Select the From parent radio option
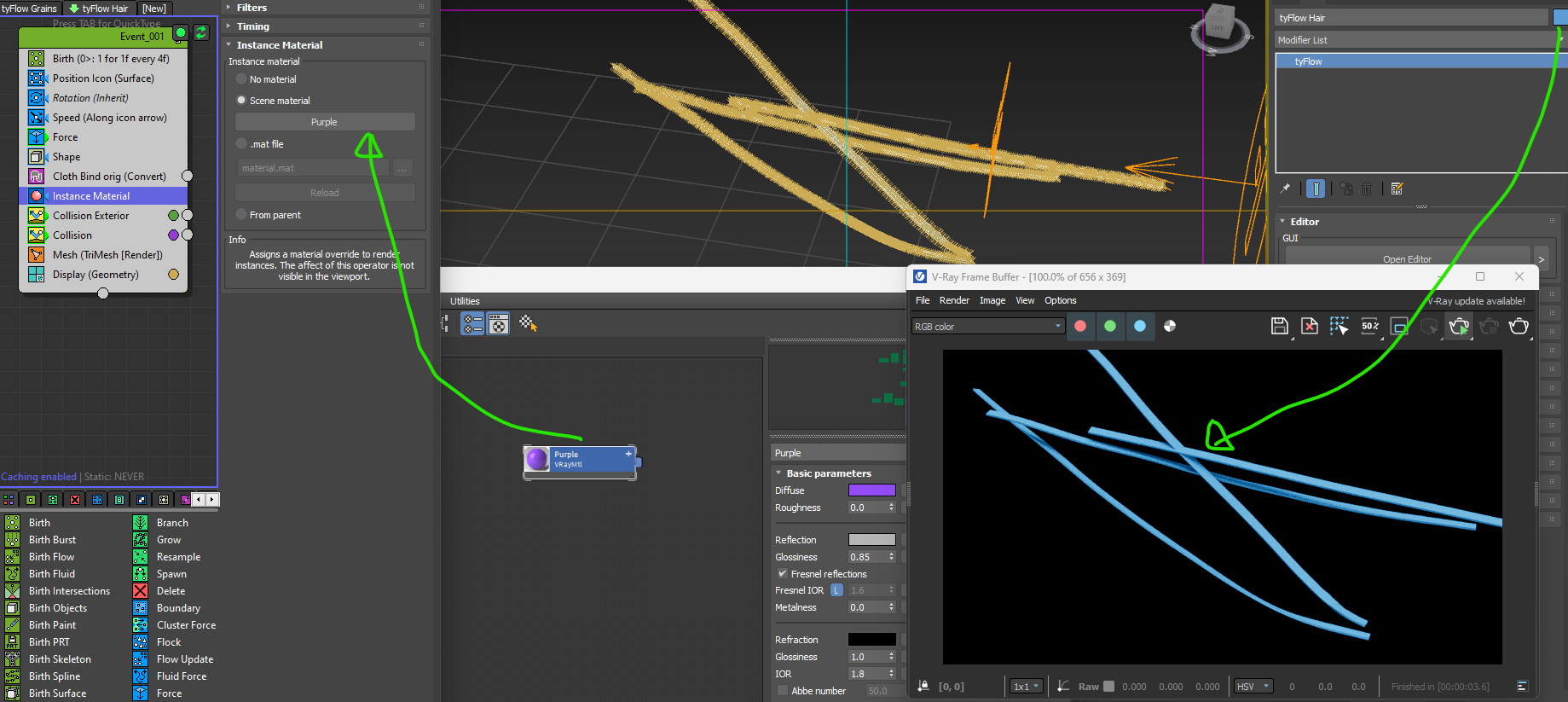This screenshot has height=702, width=1568. click(241, 215)
